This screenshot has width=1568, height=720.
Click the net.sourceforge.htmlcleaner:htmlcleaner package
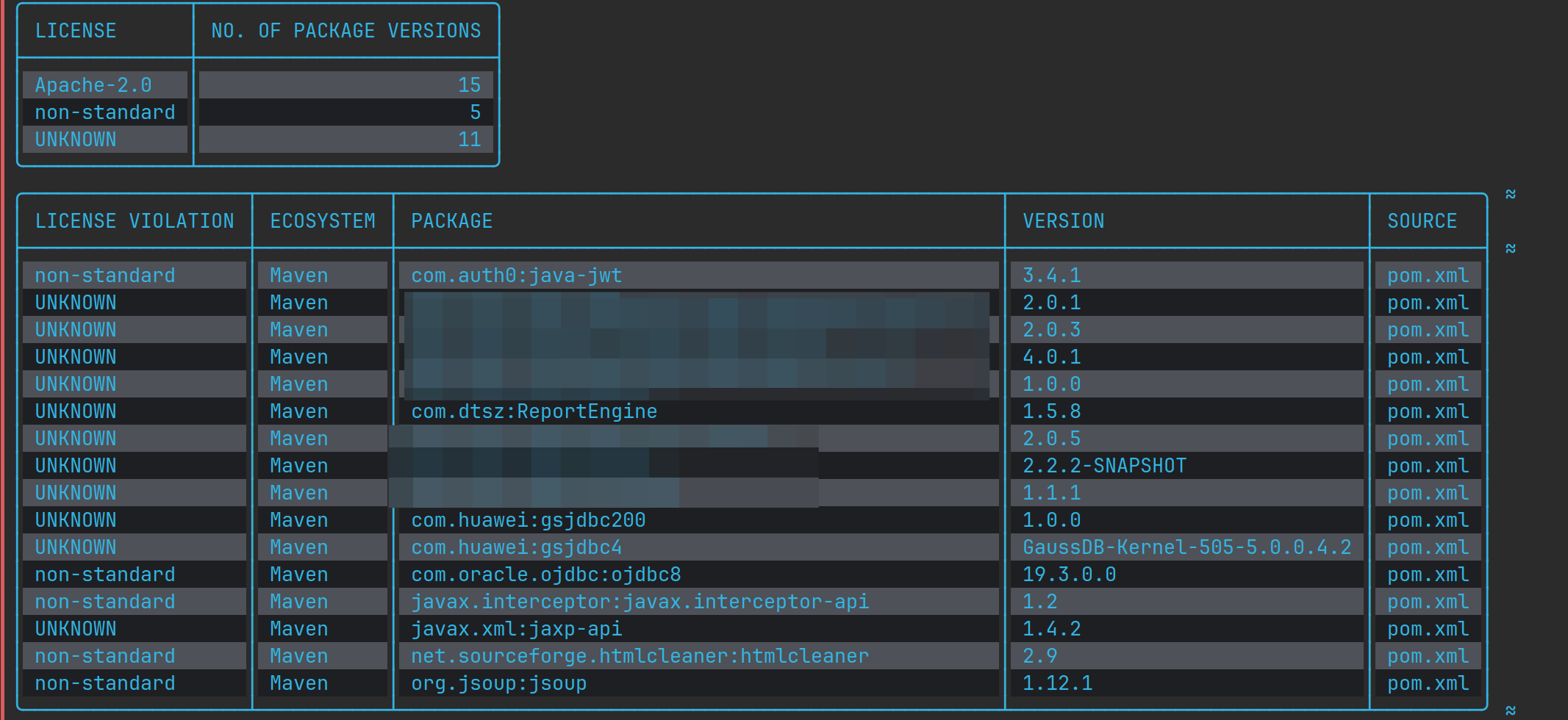tap(640, 656)
